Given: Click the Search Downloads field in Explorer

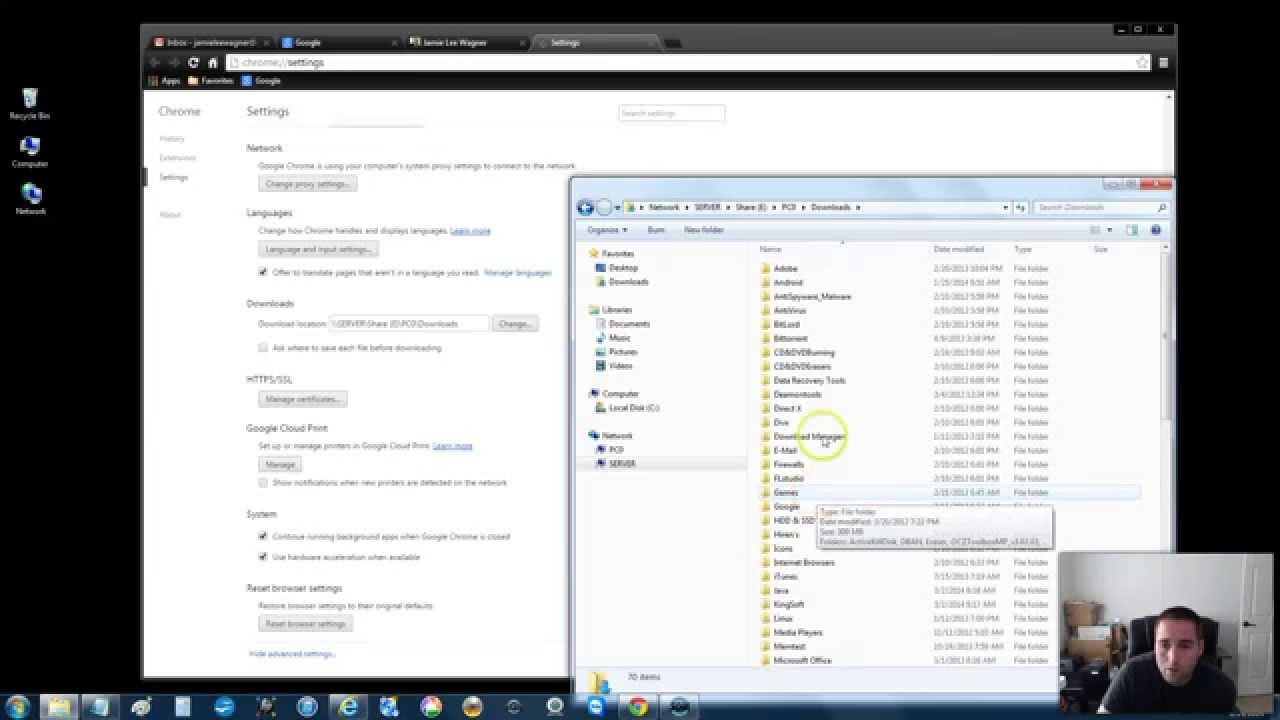Looking at the screenshot, I should coord(1101,207).
